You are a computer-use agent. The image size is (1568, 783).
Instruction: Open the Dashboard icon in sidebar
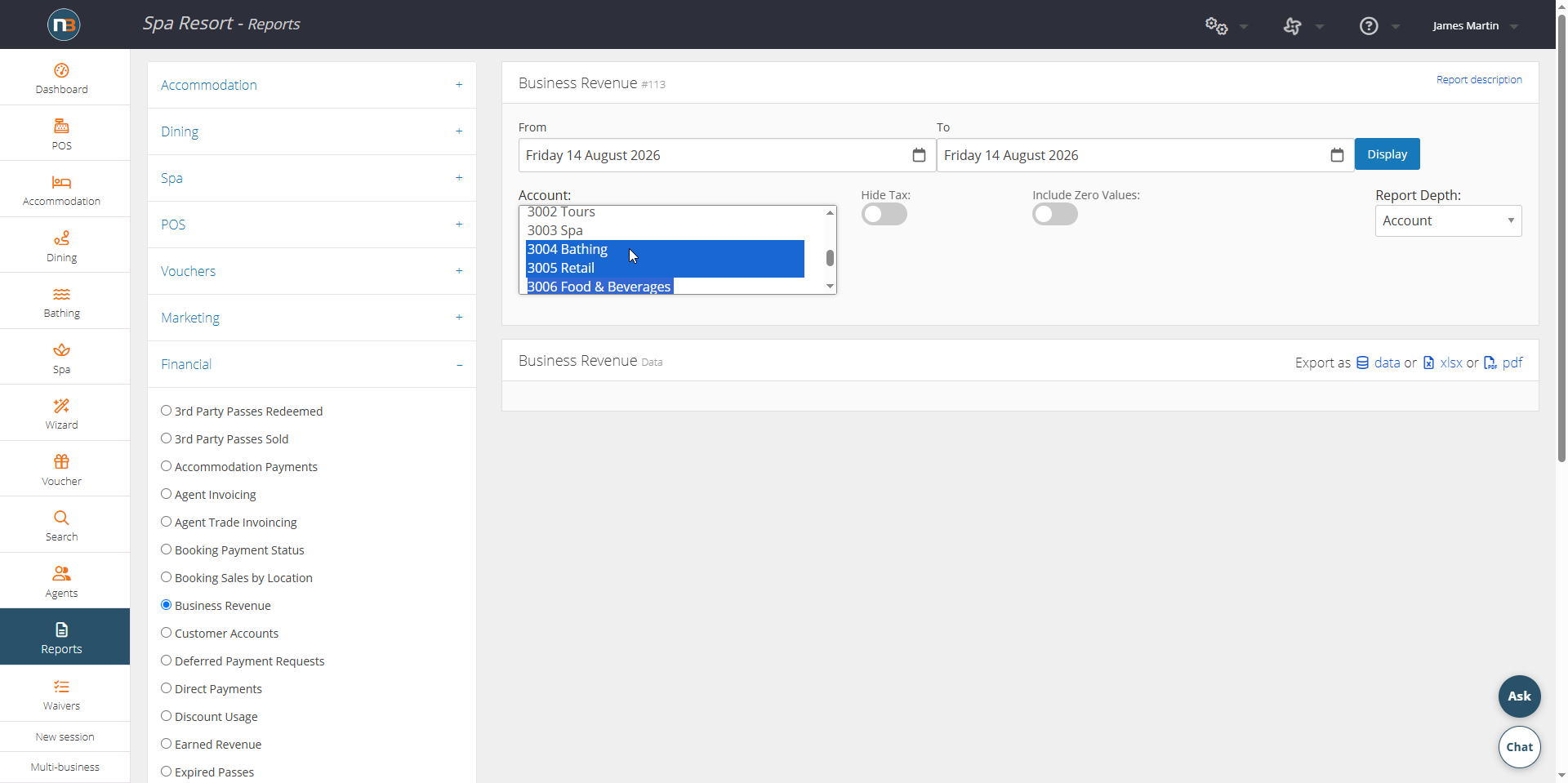pos(61,70)
